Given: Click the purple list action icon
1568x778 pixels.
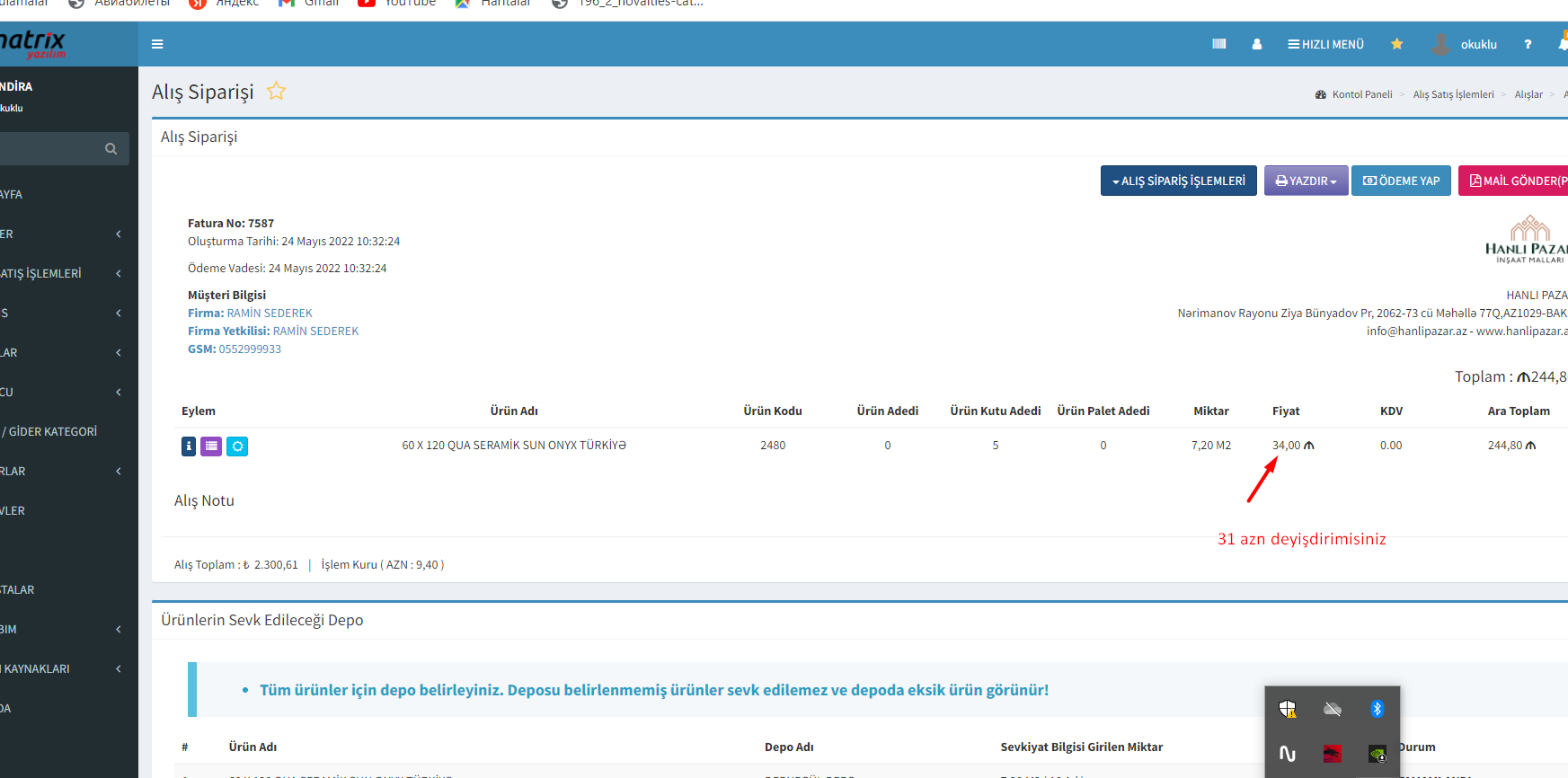Looking at the screenshot, I should pos(211,446).
